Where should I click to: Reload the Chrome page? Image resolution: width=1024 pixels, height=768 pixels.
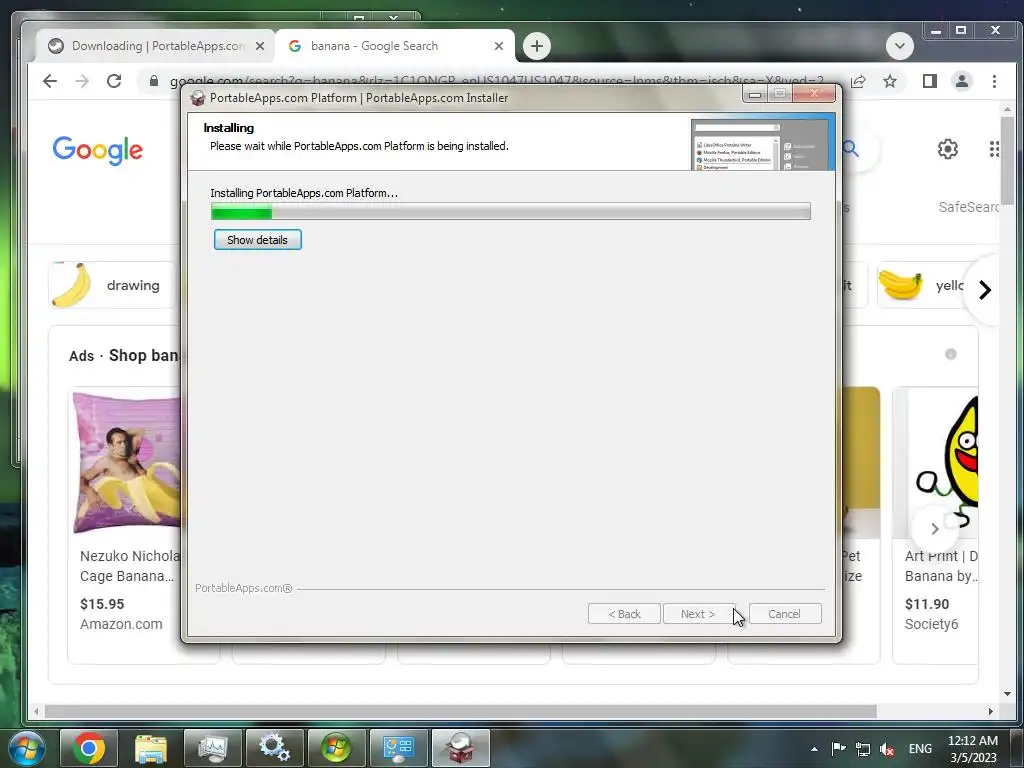(x=114, y=81)
